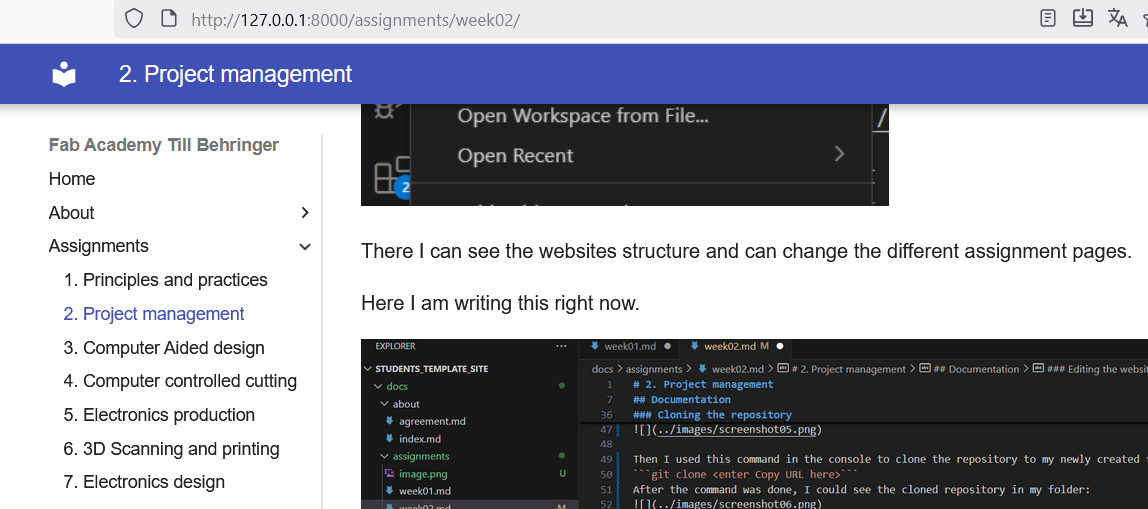Toggle reader view icon in address bar
1148x509 pixels.
(1048, 18)
